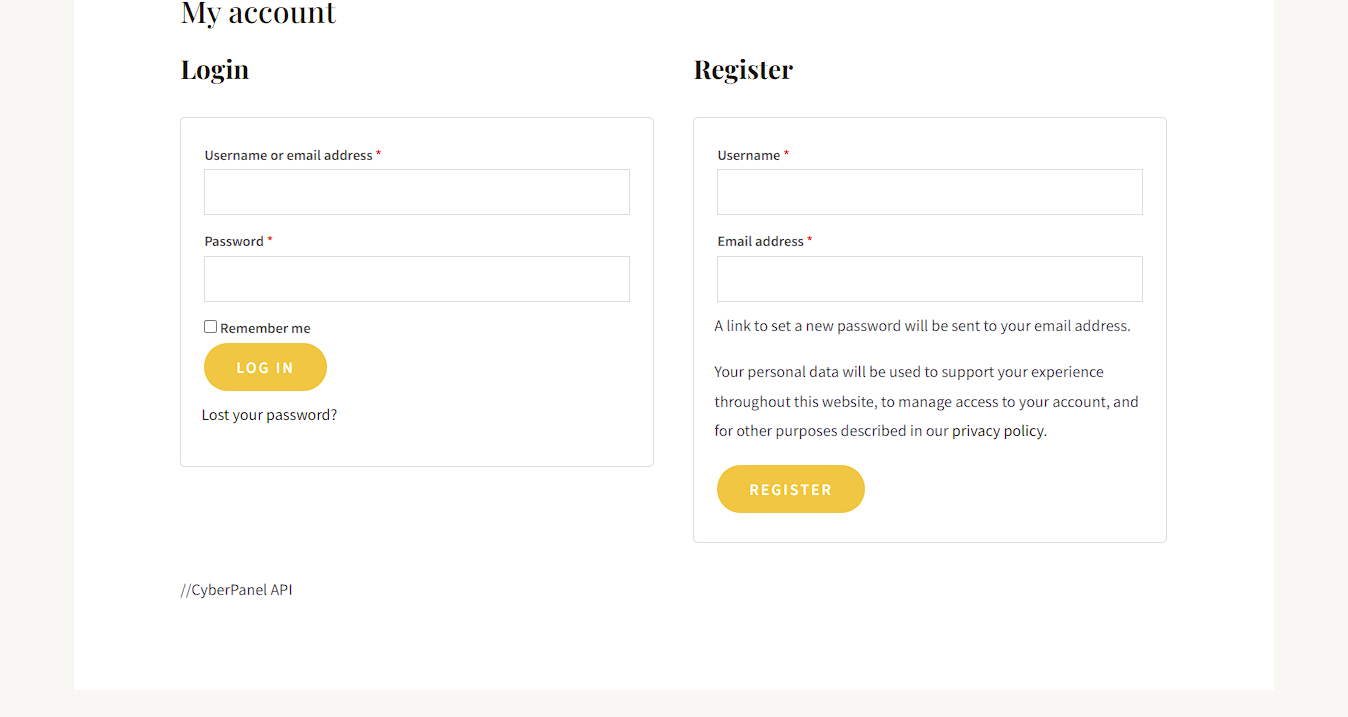Click the //CyberPanel API text
The image size is (1348, 717).
click(236, 590)
